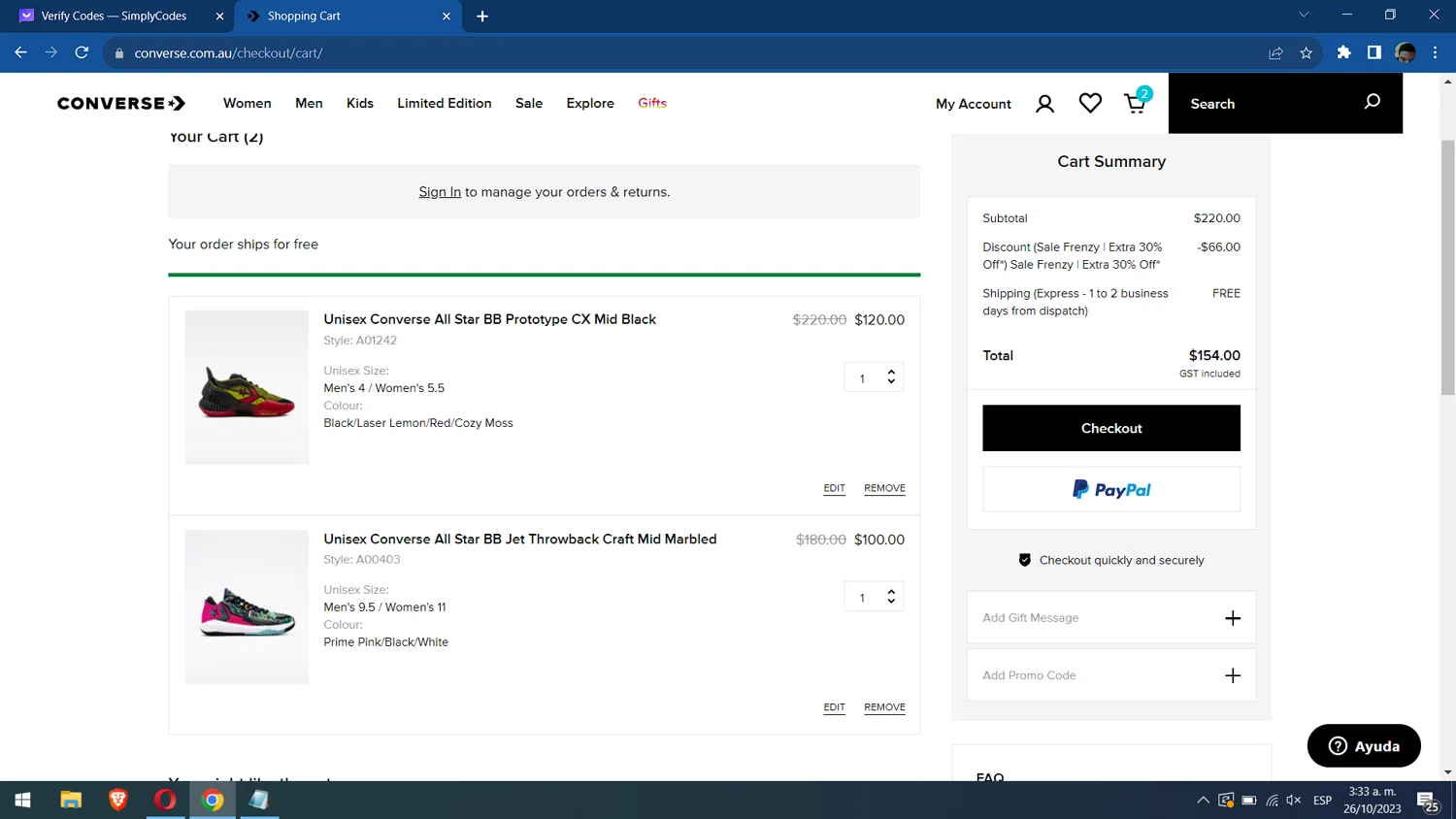Open the Chrome profile avatar
Screen dimensions: 1456x819
(x=1405, y=52)
